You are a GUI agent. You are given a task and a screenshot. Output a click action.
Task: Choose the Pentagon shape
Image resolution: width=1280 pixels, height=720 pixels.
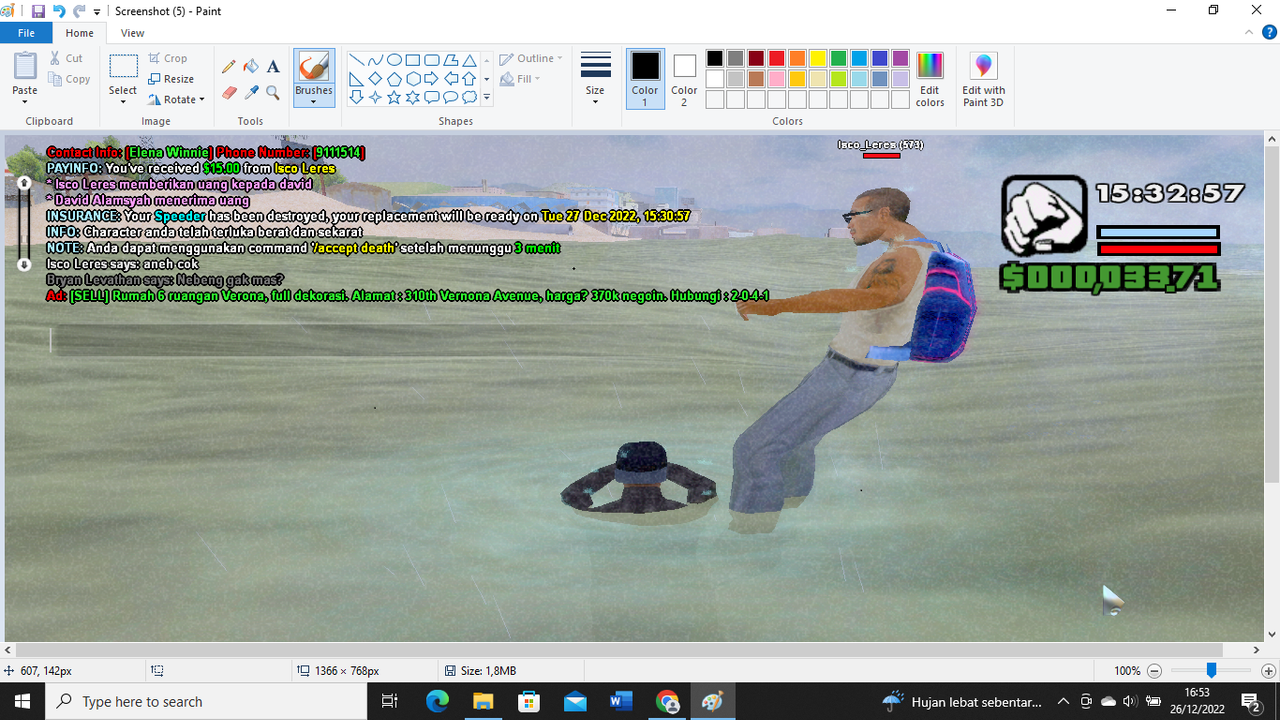(394, 79)
